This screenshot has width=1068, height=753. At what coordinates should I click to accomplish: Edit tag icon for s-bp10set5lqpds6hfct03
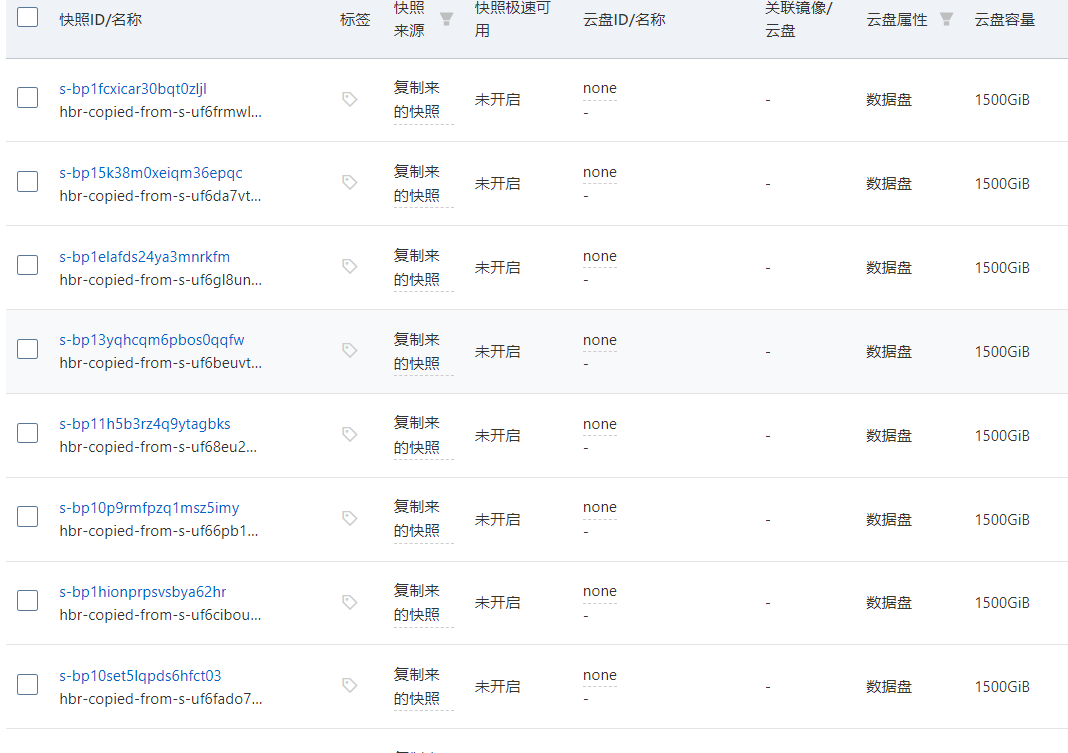349,685
